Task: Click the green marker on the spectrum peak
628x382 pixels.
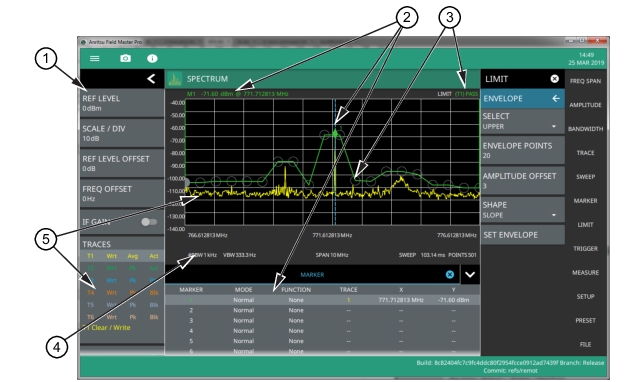Action: (335, 133)
